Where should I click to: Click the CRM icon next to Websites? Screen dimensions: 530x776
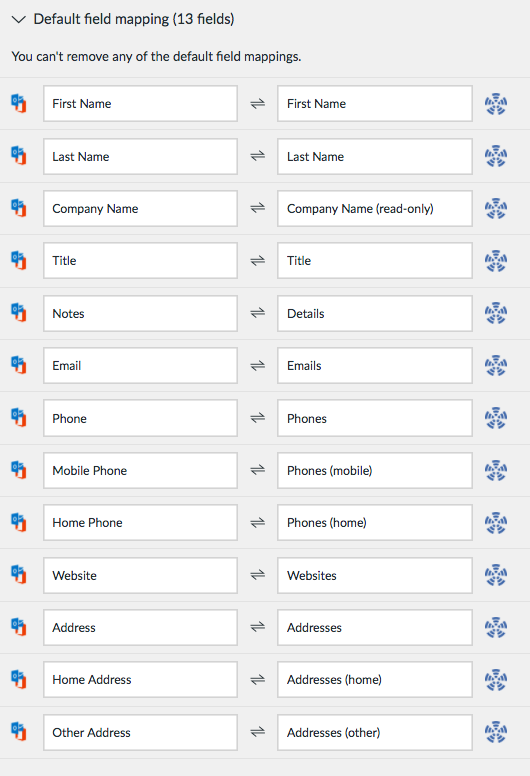[x=495, y=575]
